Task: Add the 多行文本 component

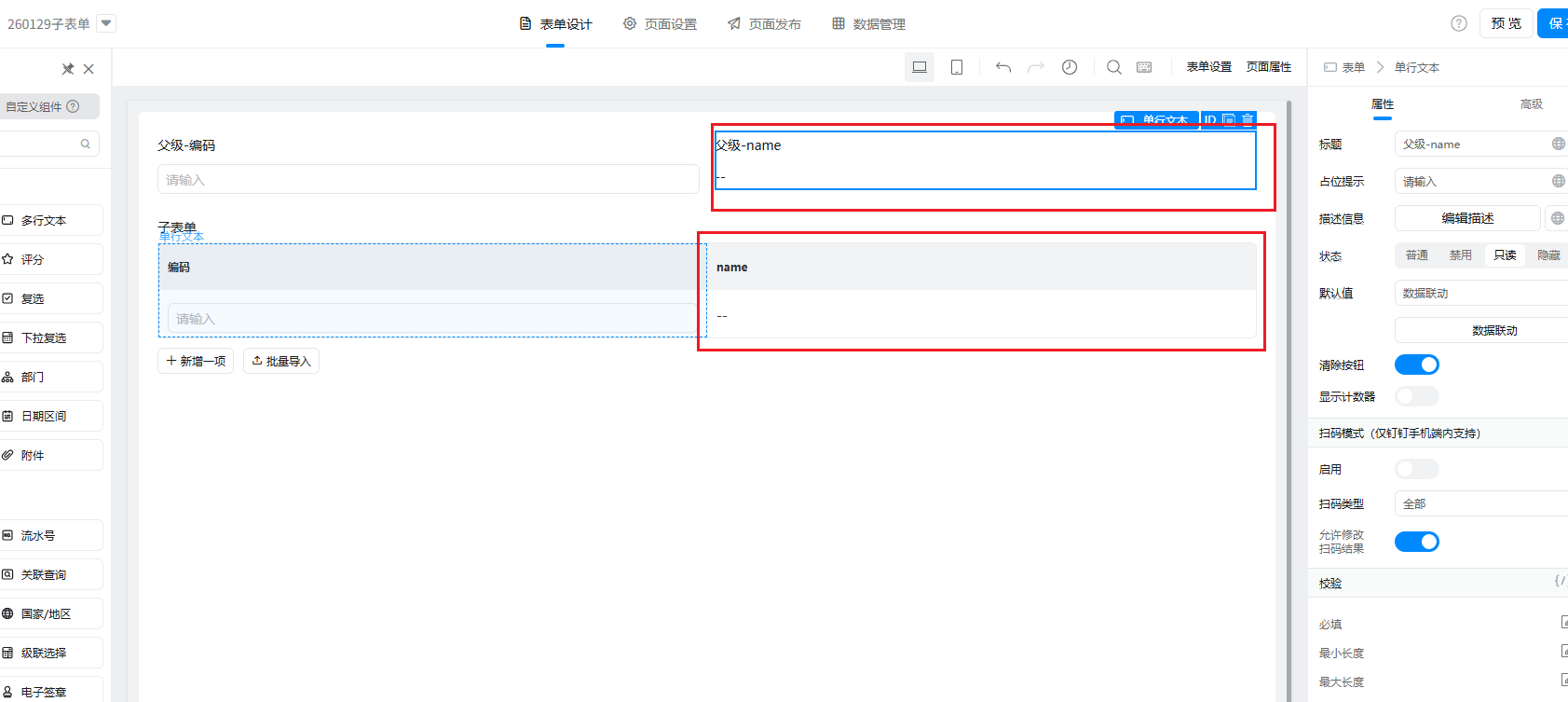Action: (x=48, y=221)
